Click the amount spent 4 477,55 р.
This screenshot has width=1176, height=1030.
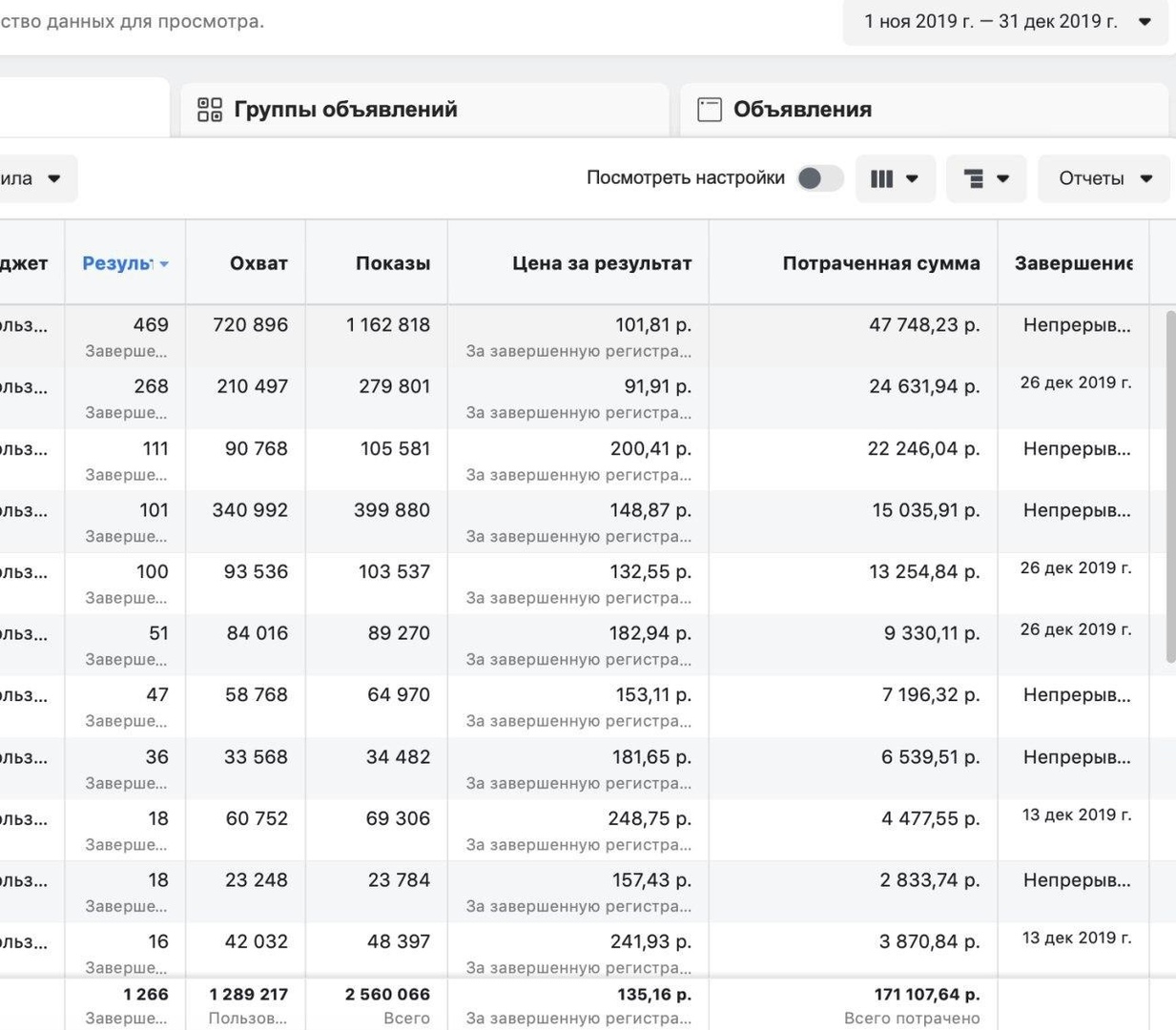tap(931, 818)
